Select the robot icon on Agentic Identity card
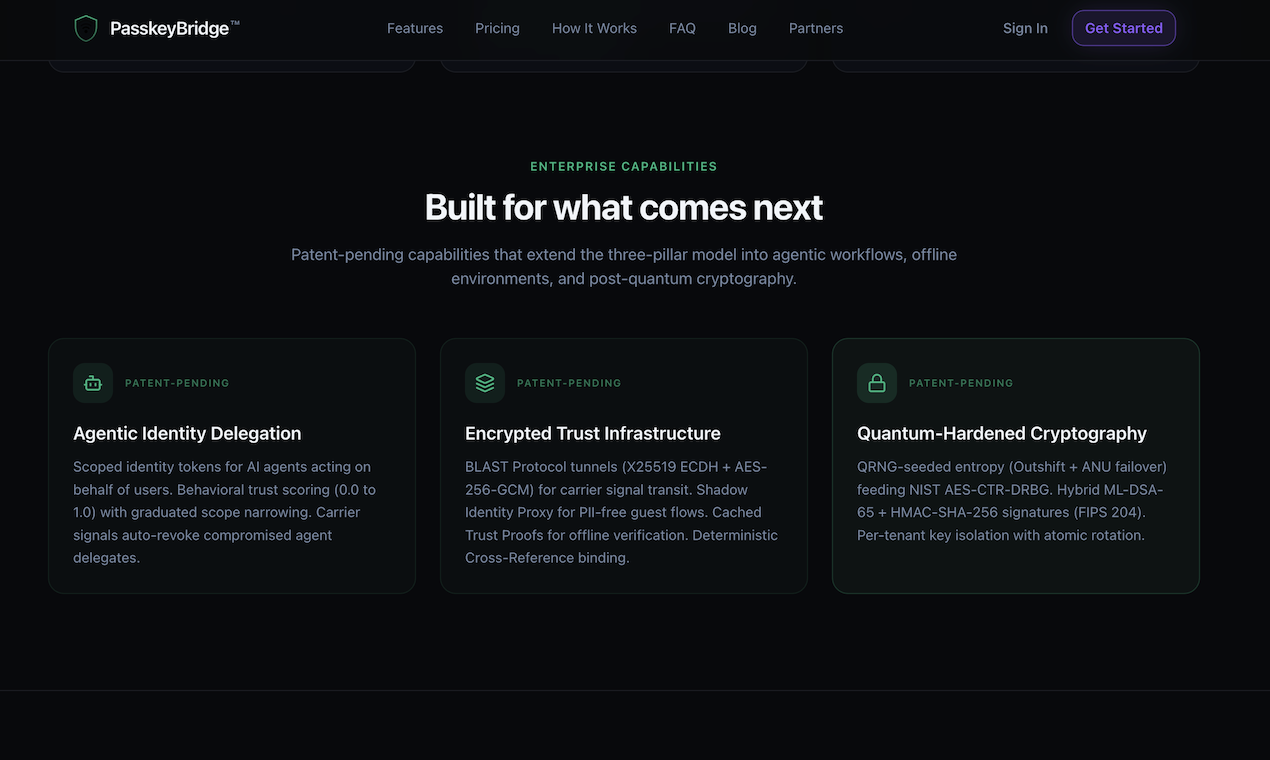 pos(92,382)
